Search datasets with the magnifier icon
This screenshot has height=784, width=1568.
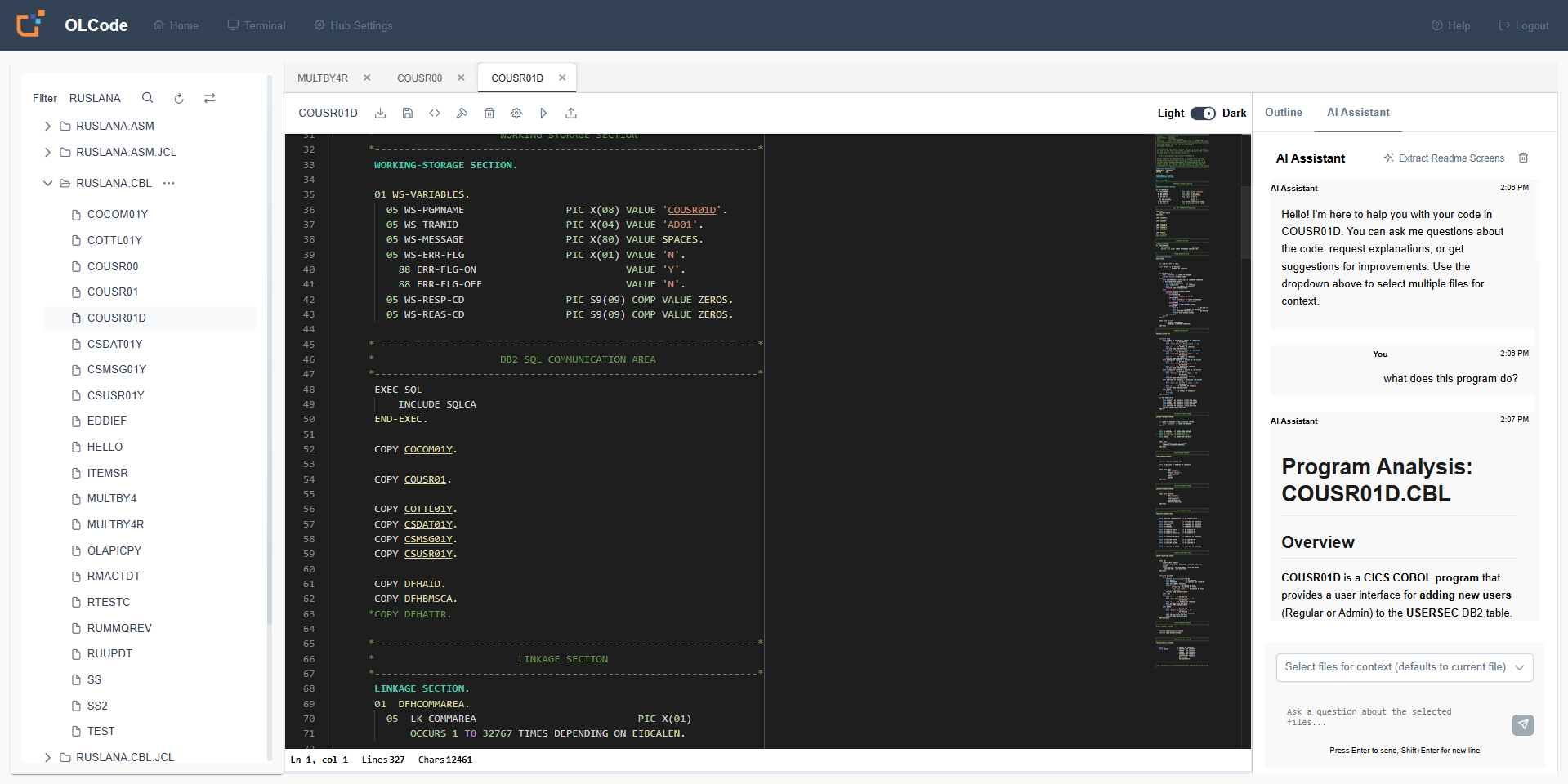click(x=147, y=98)
